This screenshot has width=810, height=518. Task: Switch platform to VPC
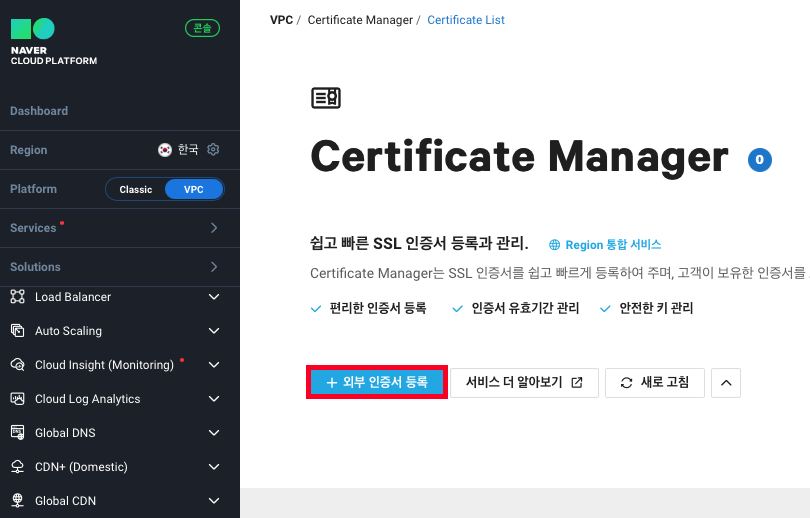[x=194, y=190]
